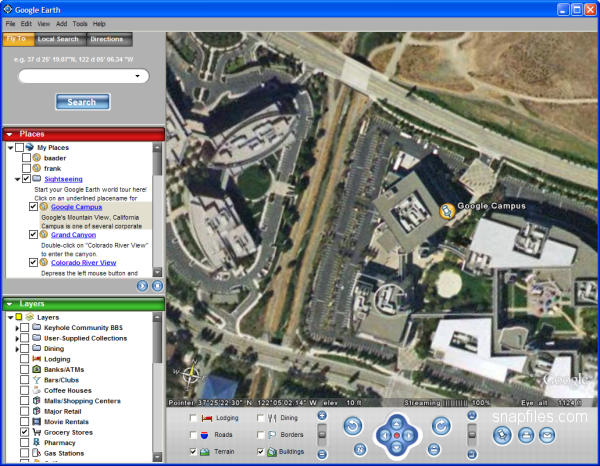
Task: Pan the map left arrow
Action: click(385, 435)
